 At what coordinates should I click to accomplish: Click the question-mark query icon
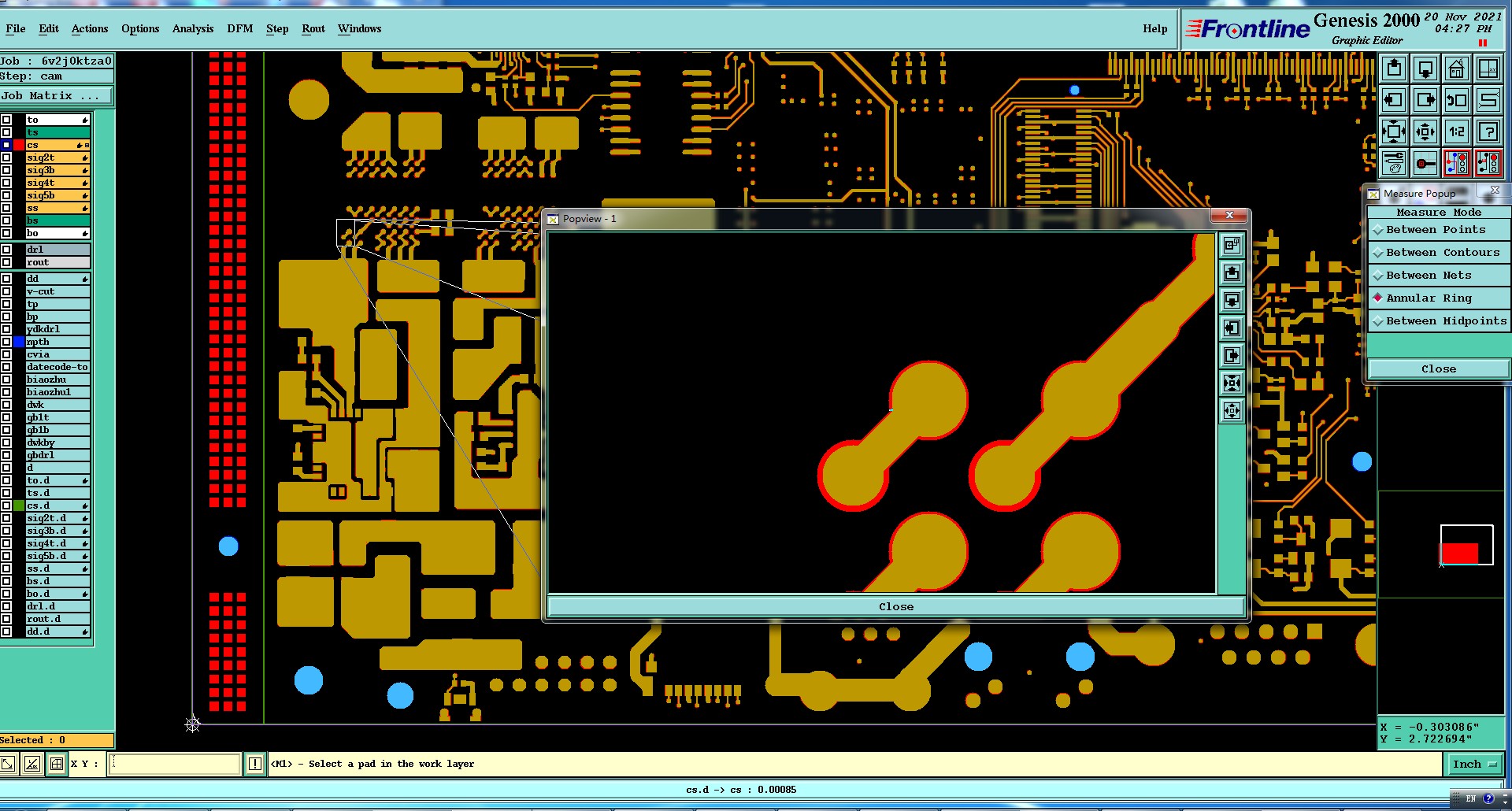[1488, 131]
